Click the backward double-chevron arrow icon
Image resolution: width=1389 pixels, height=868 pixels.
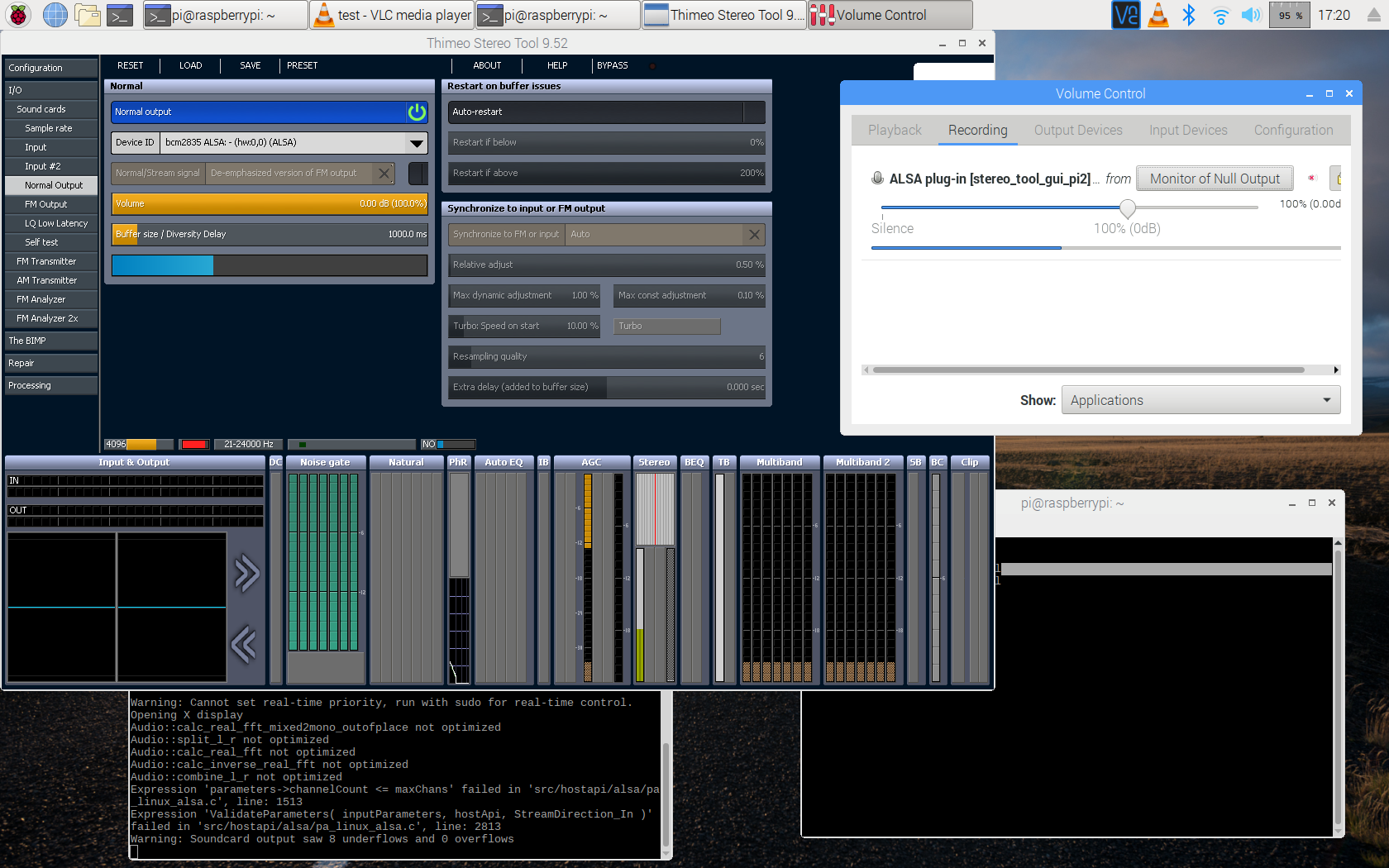[x=244, y=645]
